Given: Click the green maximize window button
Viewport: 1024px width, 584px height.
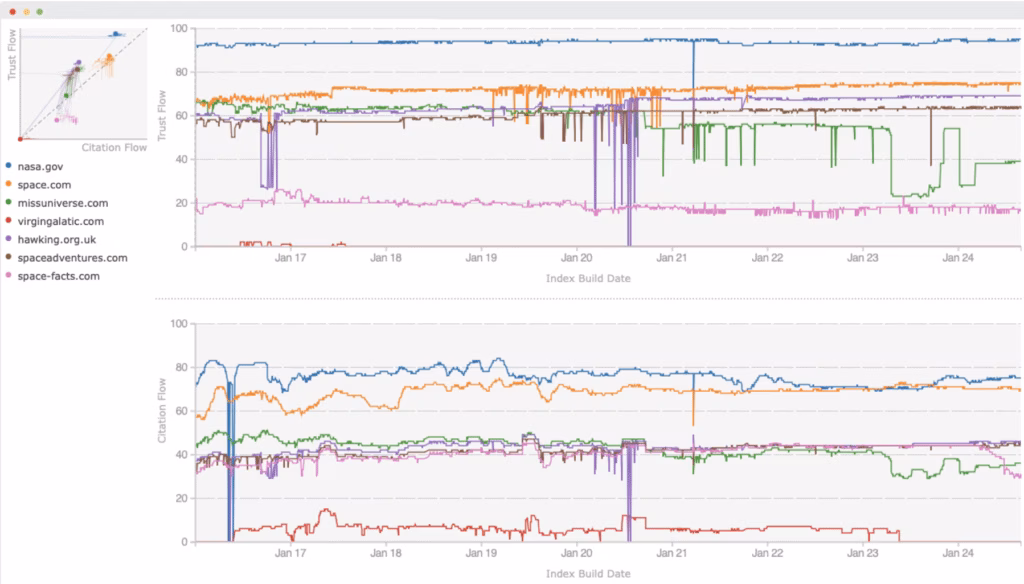Looking at the screenshot, I should 39,11.
